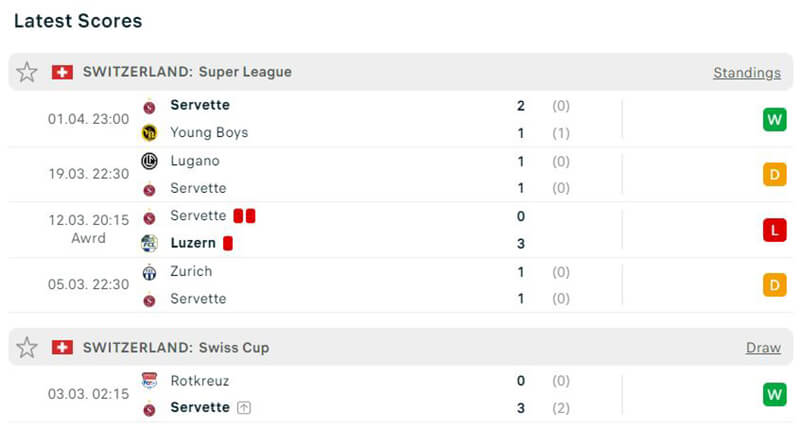
Task: Click the orange D badge for Zurich match
Action: coord(774,285)
